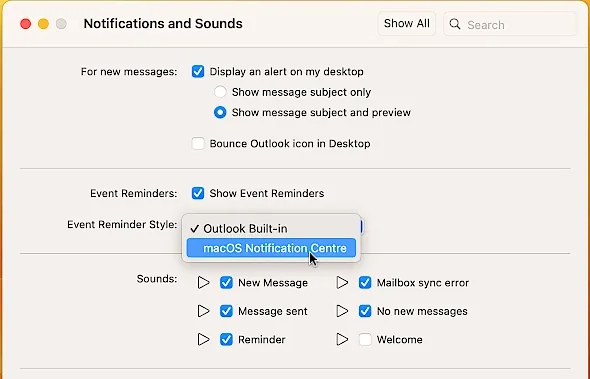Choose macOS Notification Centre reminder style

tap(271, 248)
